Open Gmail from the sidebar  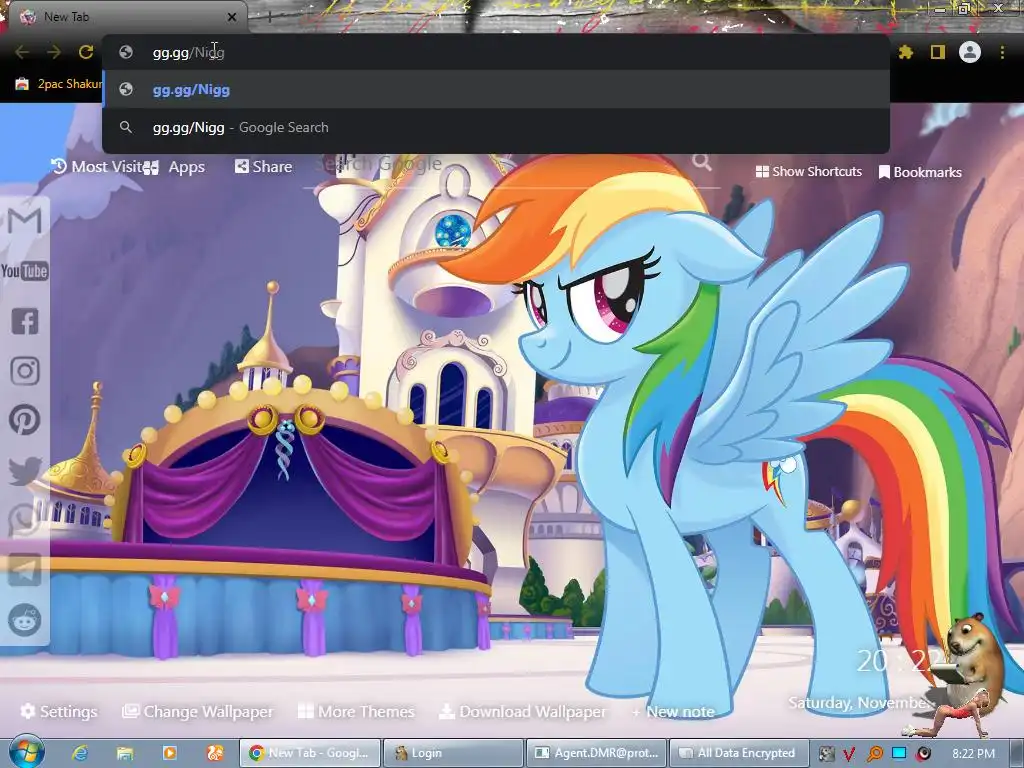[x=25, y=221]
